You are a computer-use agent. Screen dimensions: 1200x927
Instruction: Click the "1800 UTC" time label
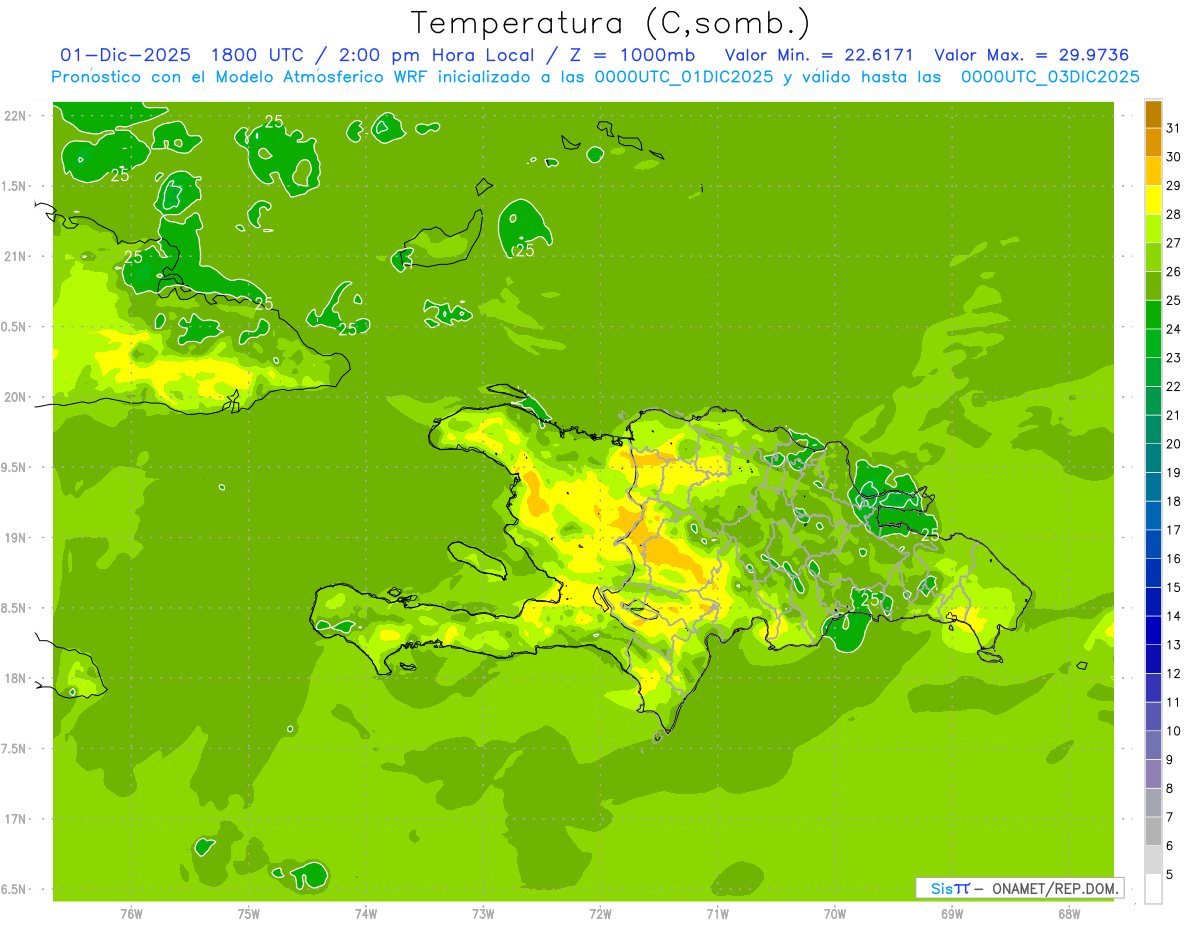[256, 55]
